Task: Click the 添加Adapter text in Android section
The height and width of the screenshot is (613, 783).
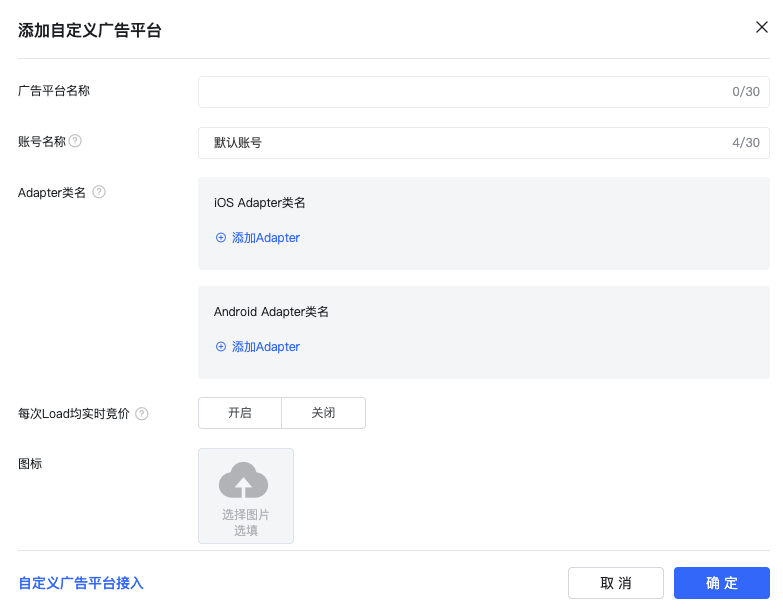Action: pos(266,347)
